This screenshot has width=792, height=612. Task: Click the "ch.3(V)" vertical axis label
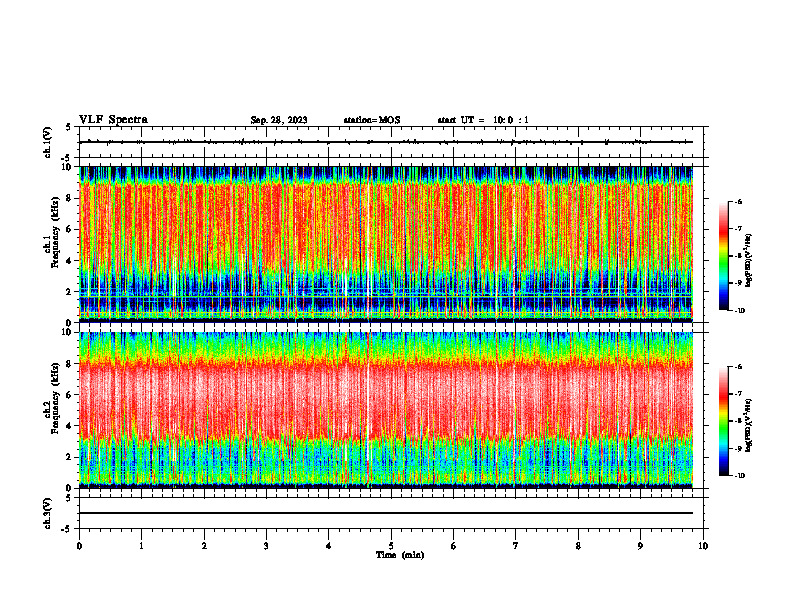[x=47, y=513]
